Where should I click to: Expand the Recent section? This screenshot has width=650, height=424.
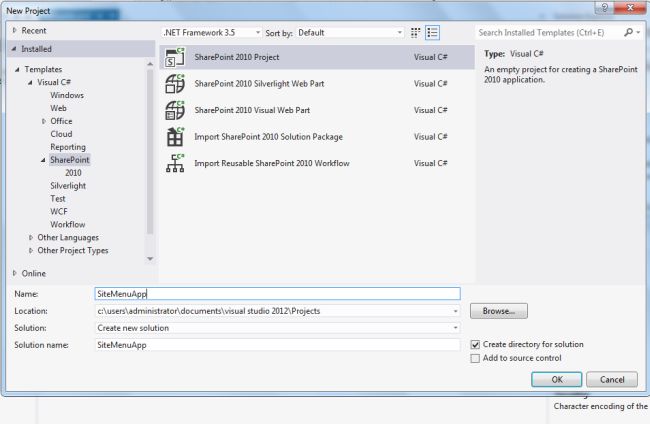[x=15, y=30]
